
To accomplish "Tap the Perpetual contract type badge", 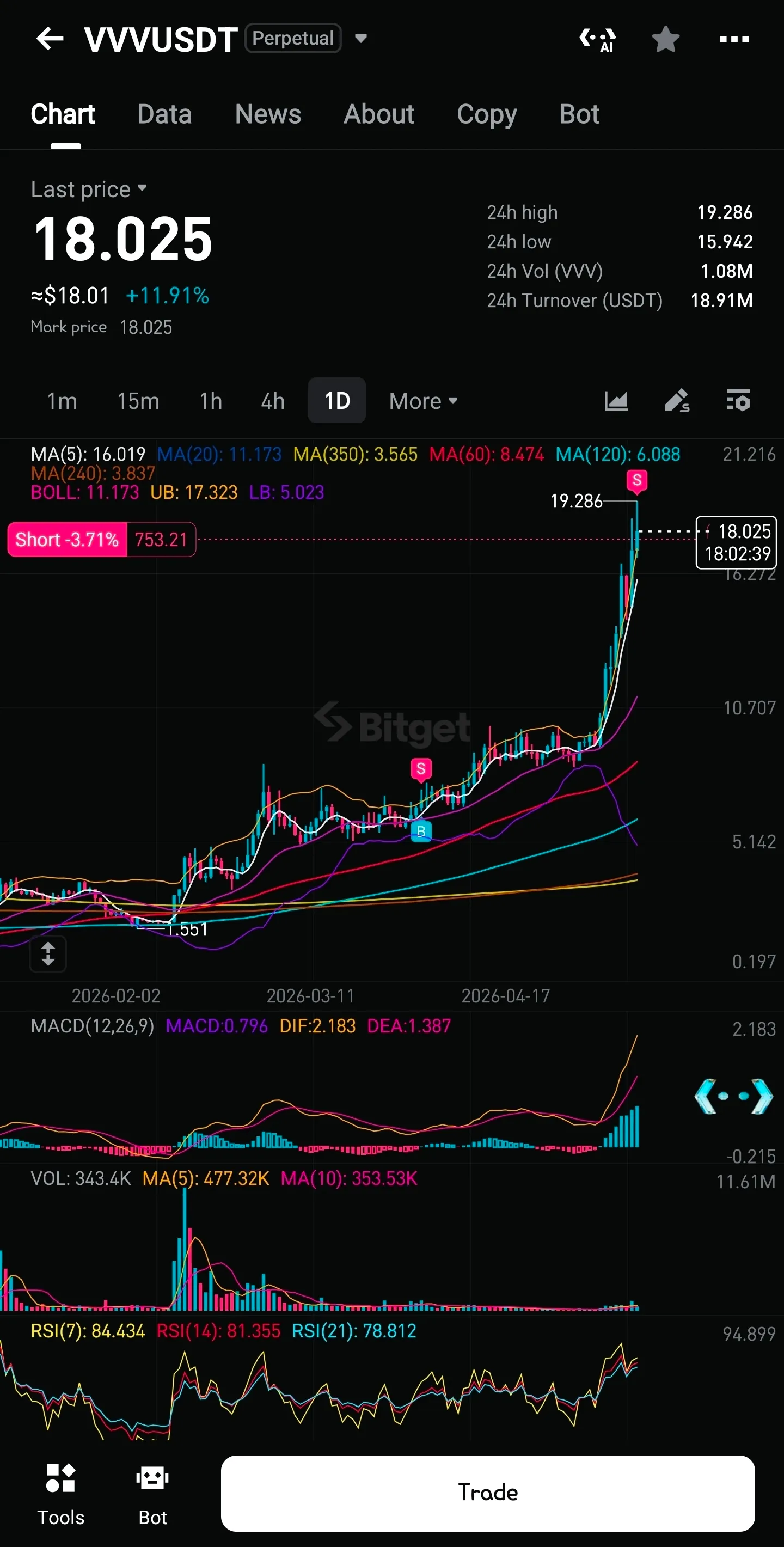I will tap(293, 39).
